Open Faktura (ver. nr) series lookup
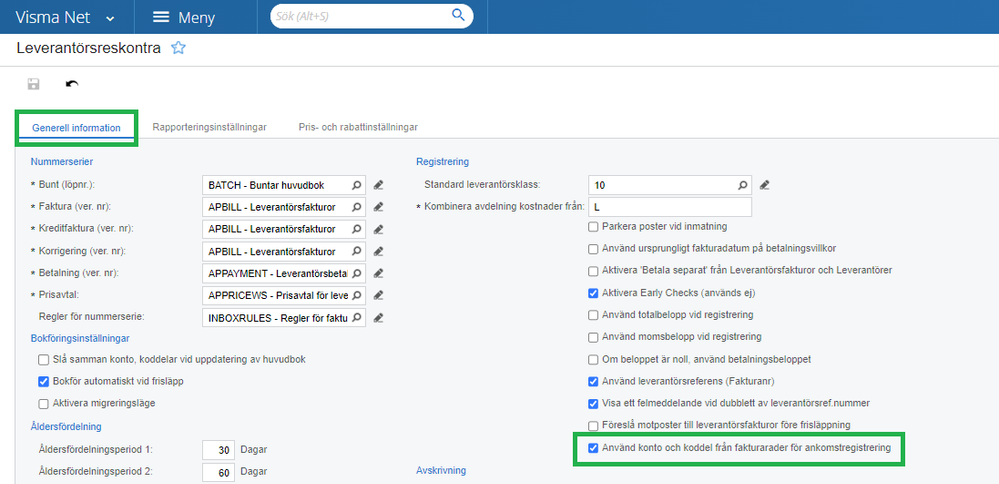Screen dimensions: 999x484 (357, 207)
